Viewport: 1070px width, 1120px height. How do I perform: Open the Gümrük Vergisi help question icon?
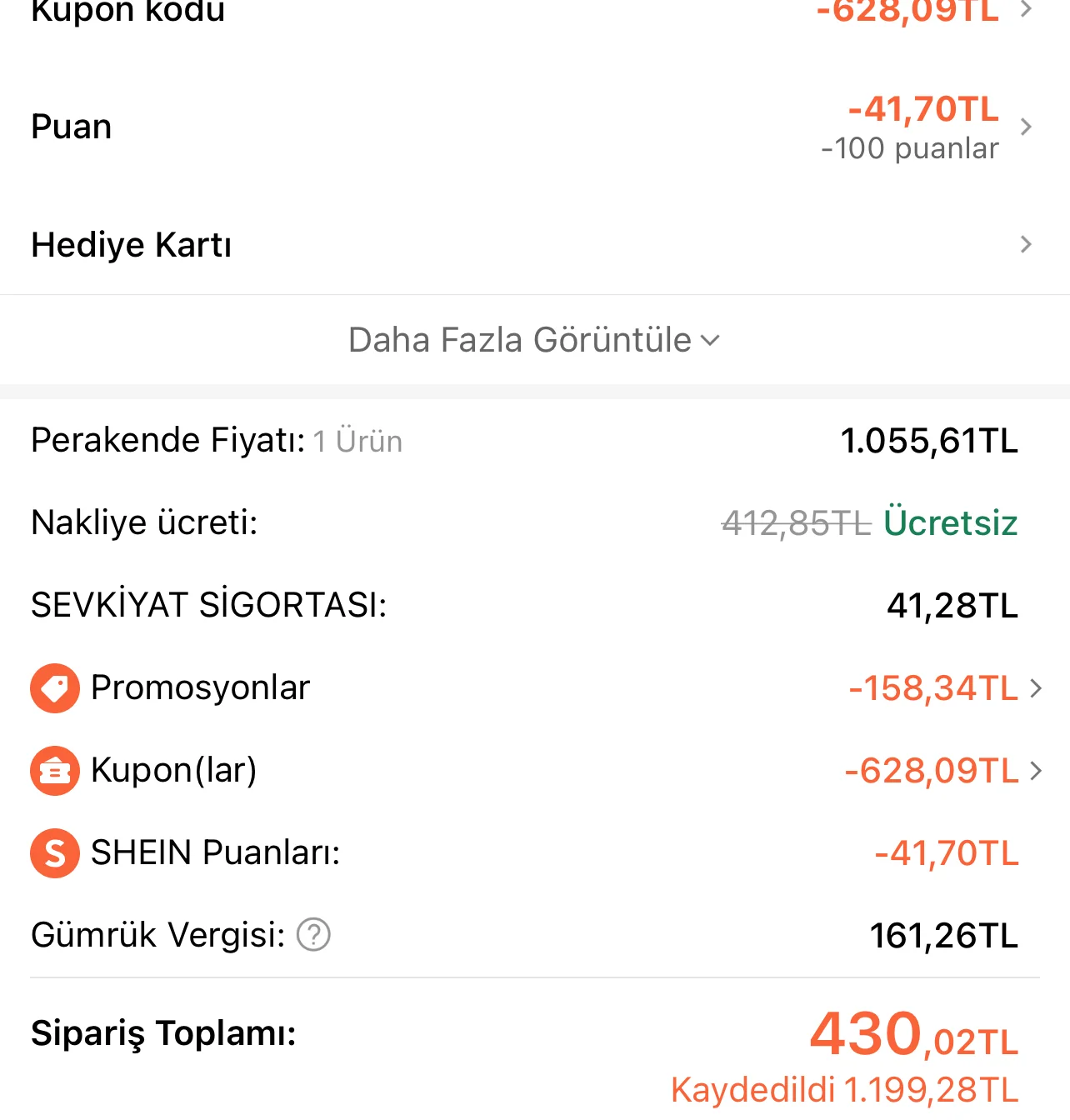(x=314, y=935)
